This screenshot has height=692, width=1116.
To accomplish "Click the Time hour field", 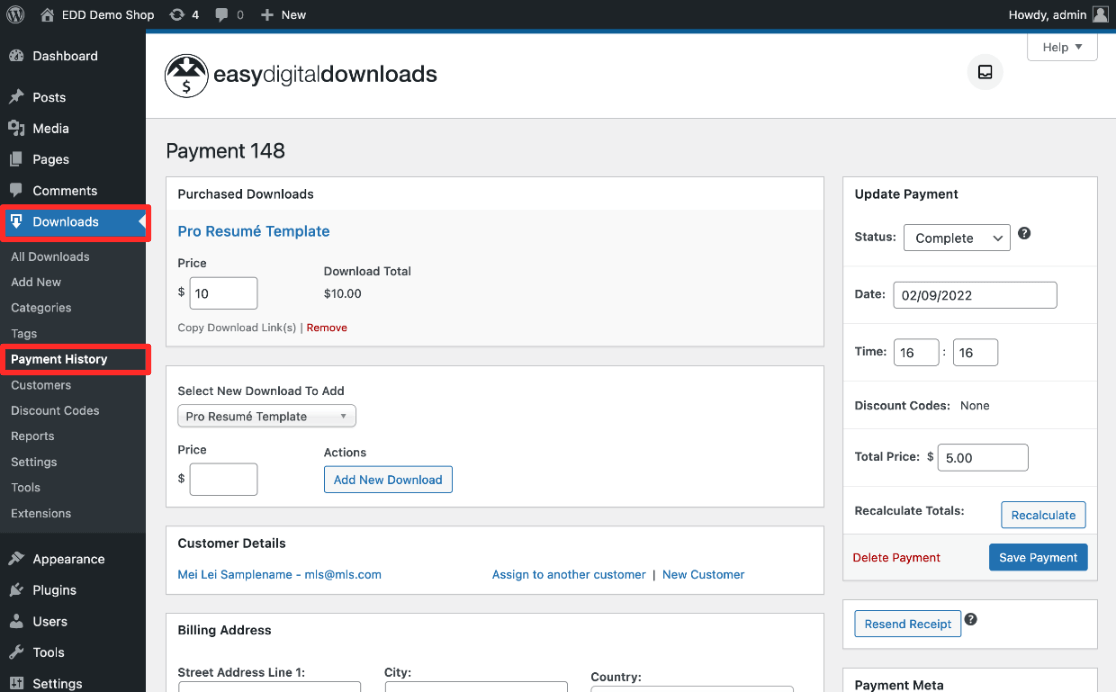I will pos(917,352).
